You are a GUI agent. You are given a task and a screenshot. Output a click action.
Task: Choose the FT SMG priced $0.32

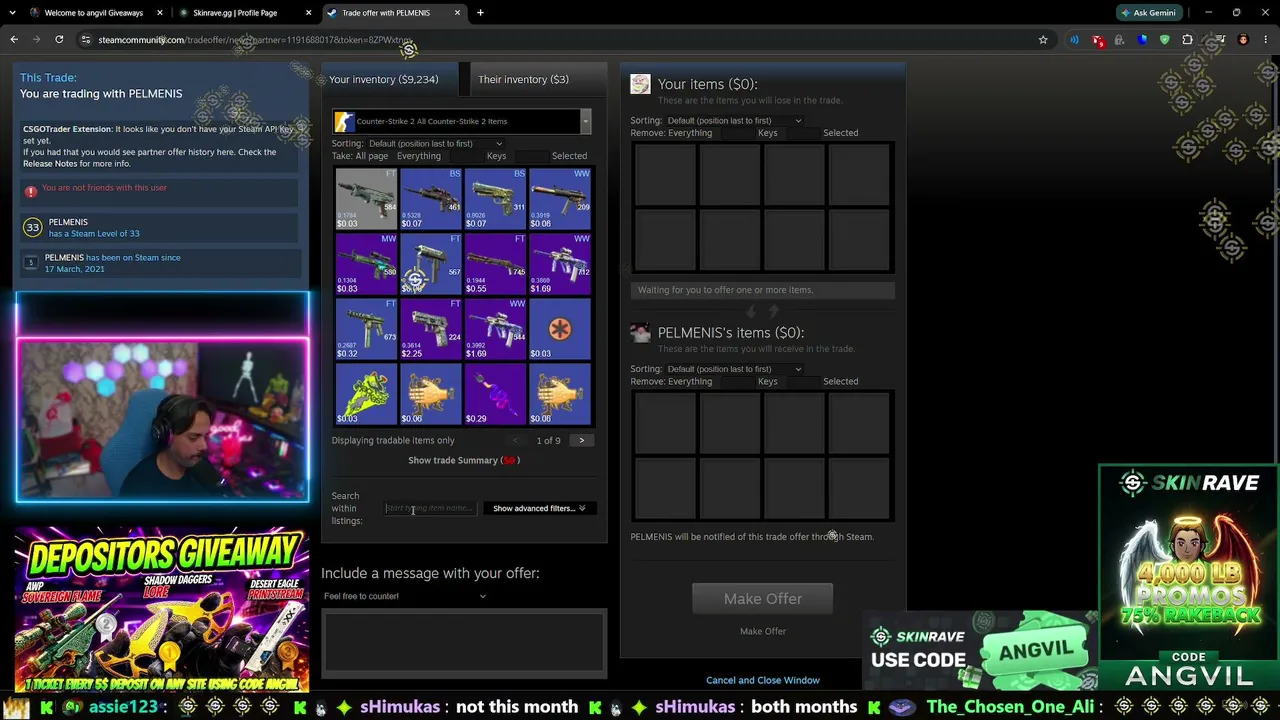point(366,328)
